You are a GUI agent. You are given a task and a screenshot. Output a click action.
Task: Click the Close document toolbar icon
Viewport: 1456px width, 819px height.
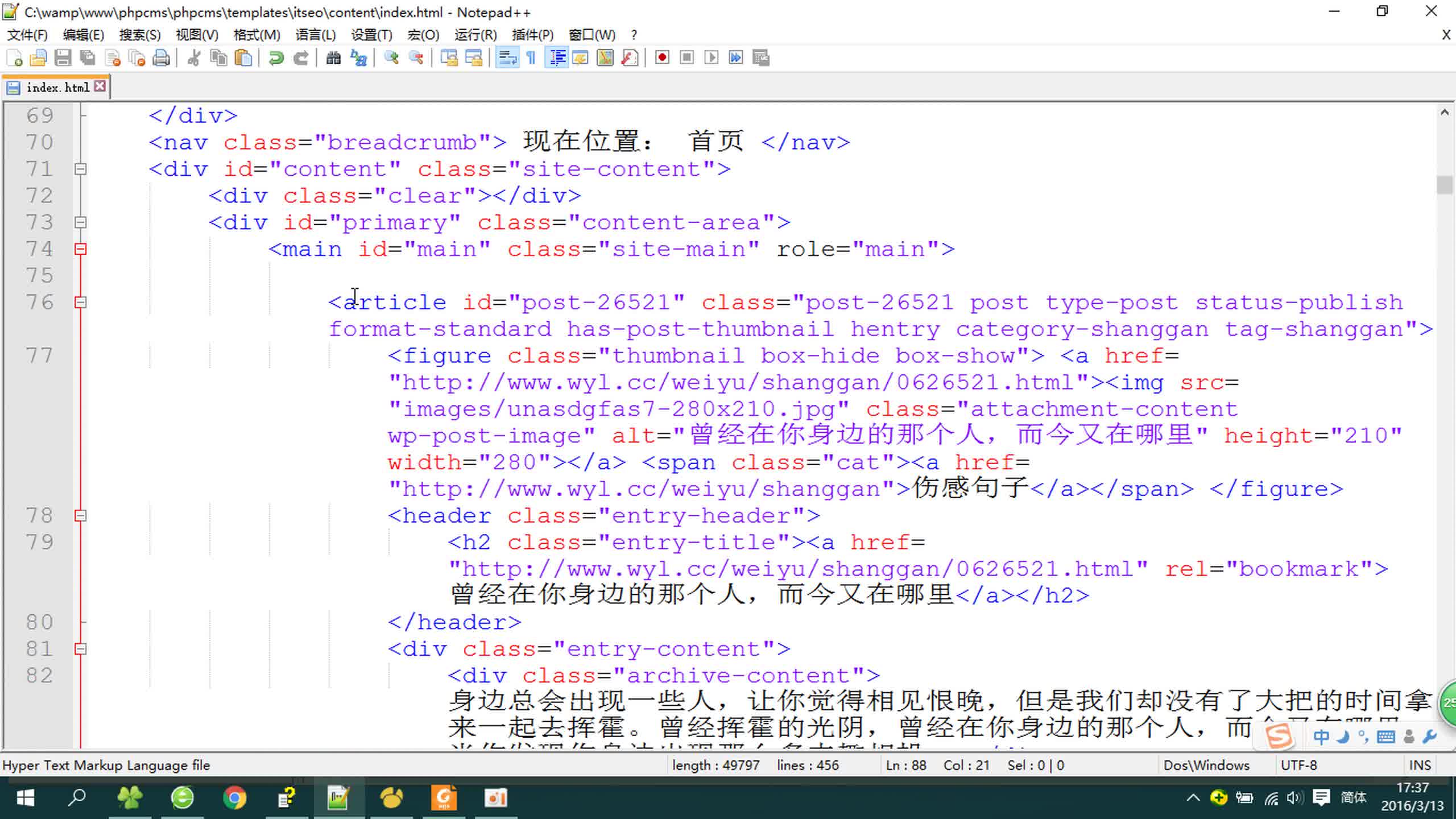113,57
